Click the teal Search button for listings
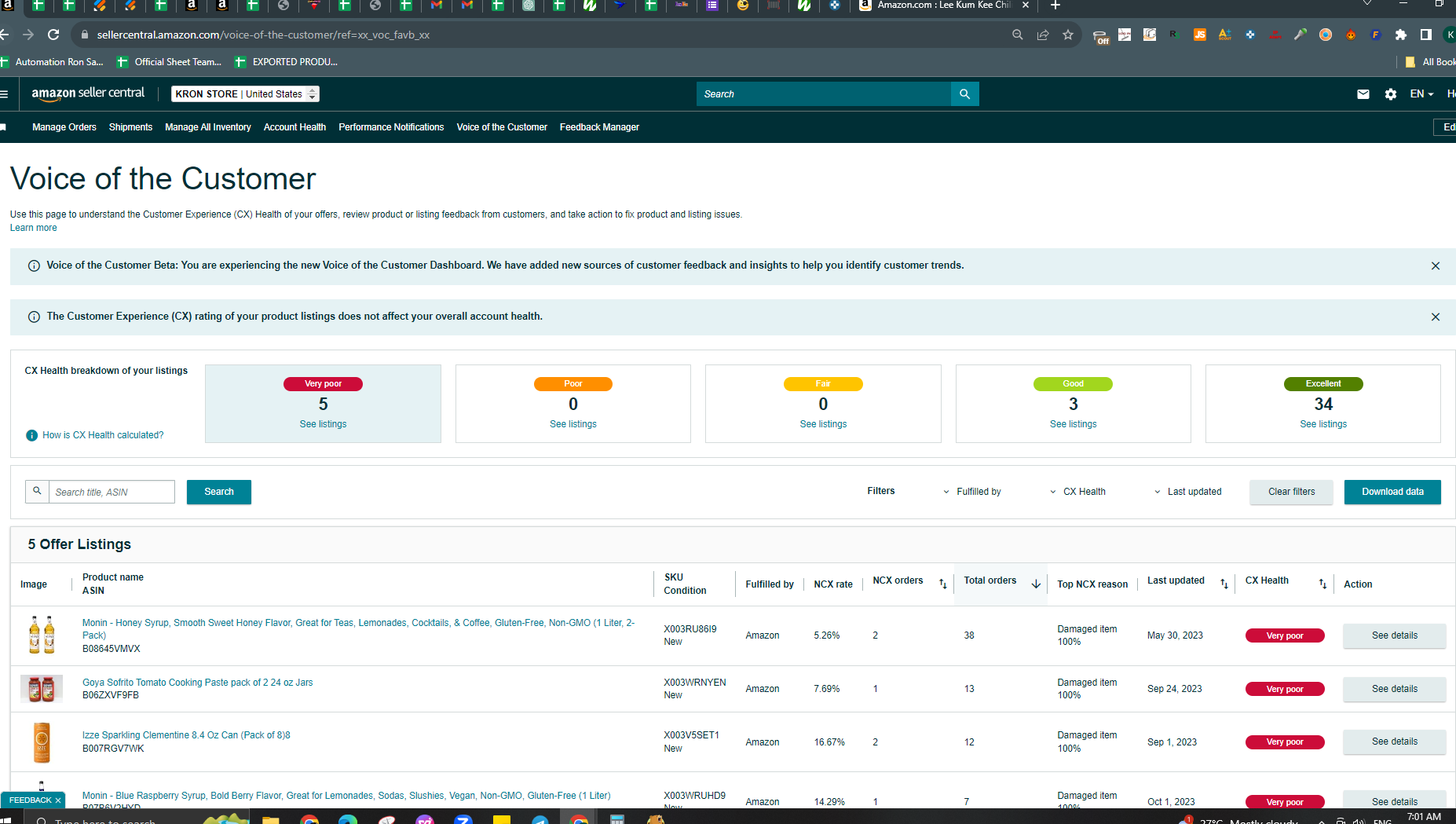This screenshot has width=1456, height=824. (219, 492)
